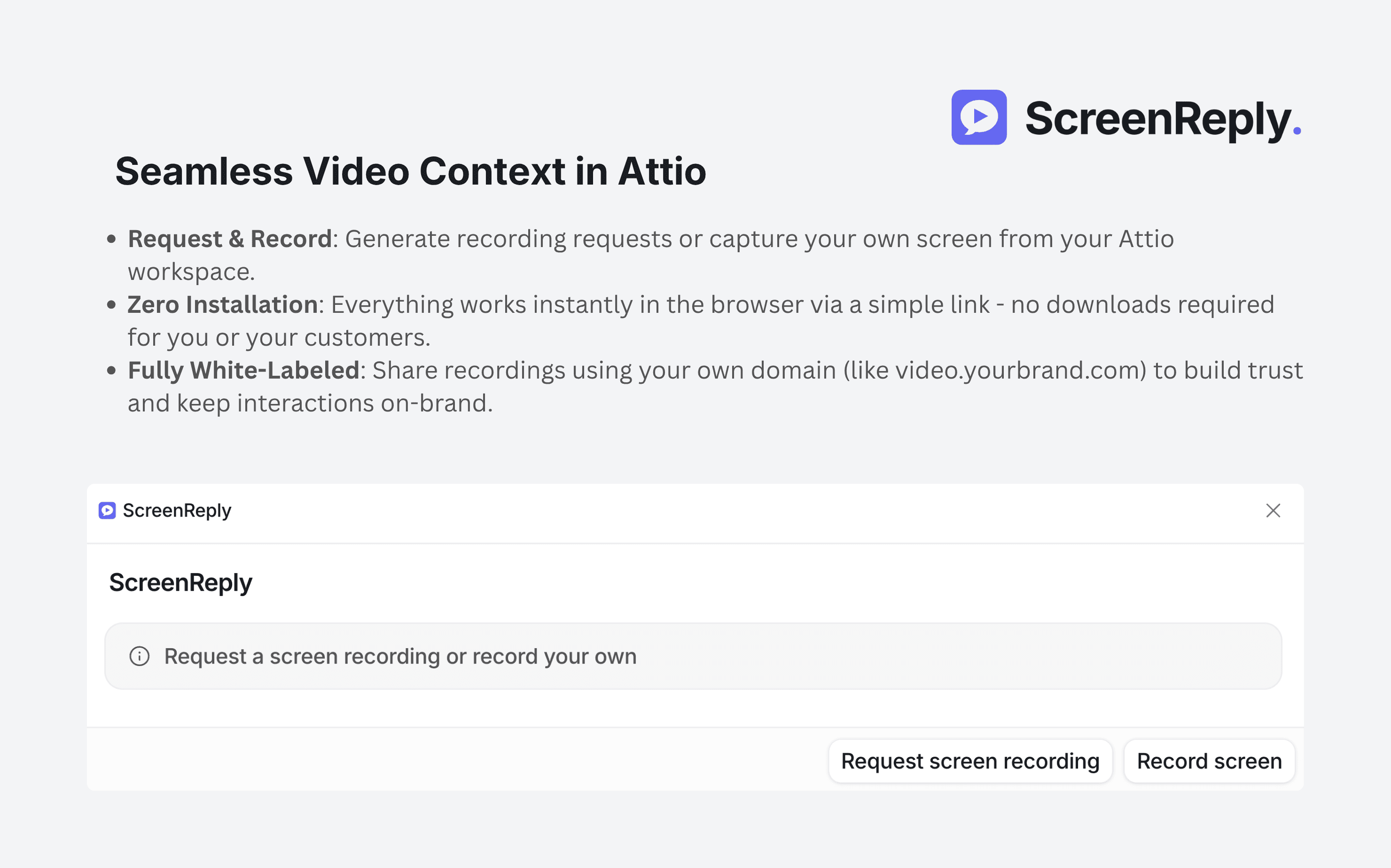
Task: Click the bold Request & Record label
Action: point(230,239)
